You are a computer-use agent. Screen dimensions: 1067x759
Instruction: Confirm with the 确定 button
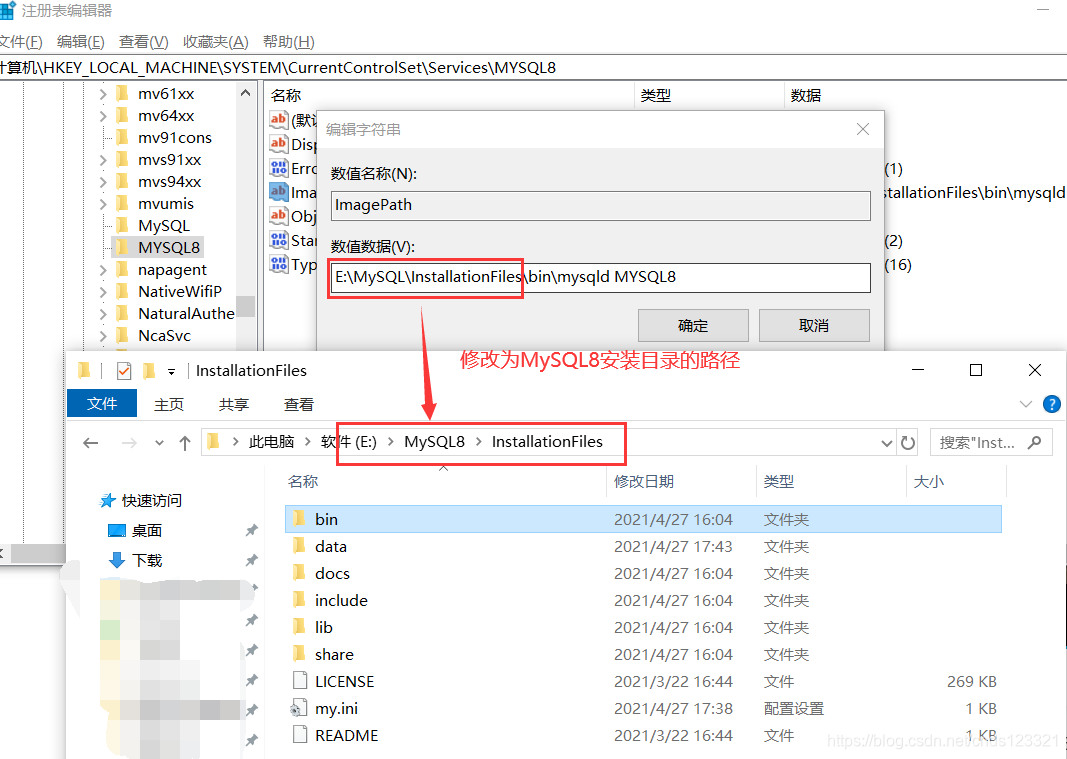click(x=693, y=325)
